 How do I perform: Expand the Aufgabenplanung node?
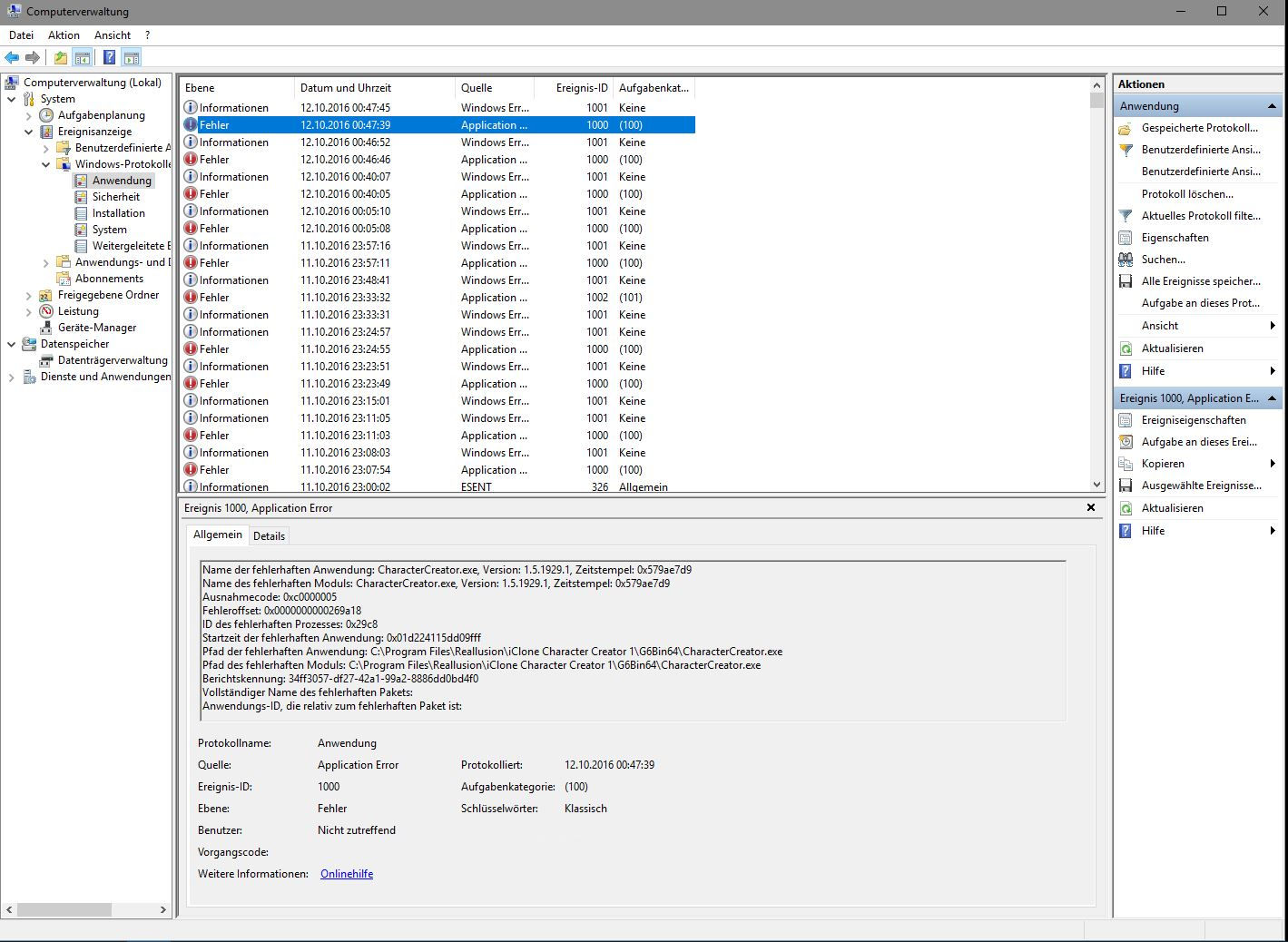[28, 115]
